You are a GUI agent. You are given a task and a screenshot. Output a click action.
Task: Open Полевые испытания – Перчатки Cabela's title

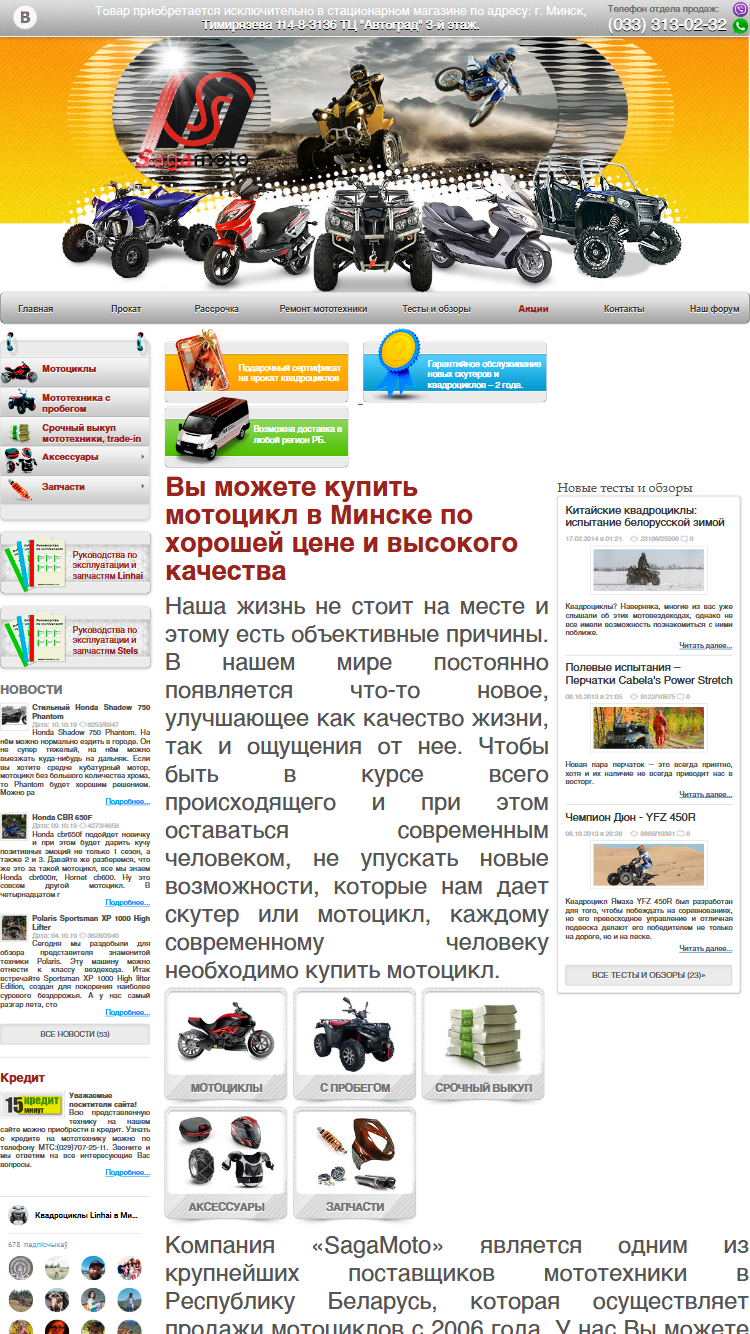(649, 674)
